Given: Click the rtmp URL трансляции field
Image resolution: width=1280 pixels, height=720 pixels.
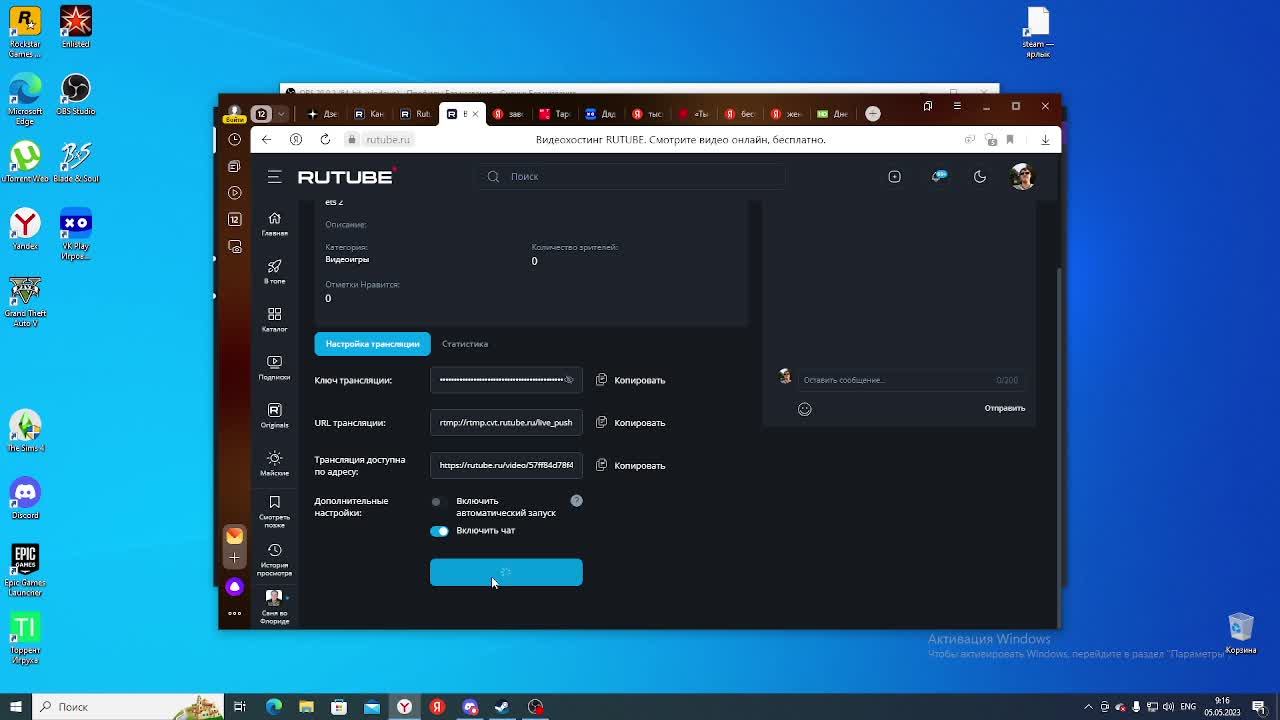Looking at the screenshot, I should pyautogui.click(x=506, y=423).
